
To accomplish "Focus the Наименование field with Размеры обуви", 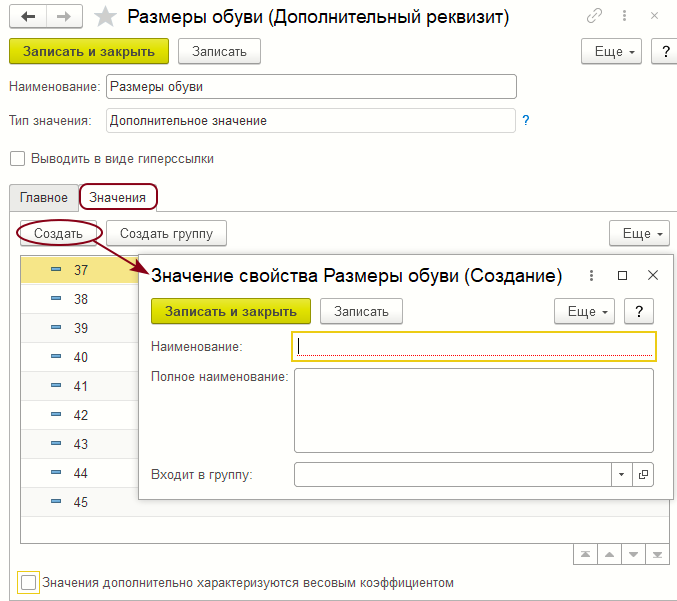I will (311, 86).
